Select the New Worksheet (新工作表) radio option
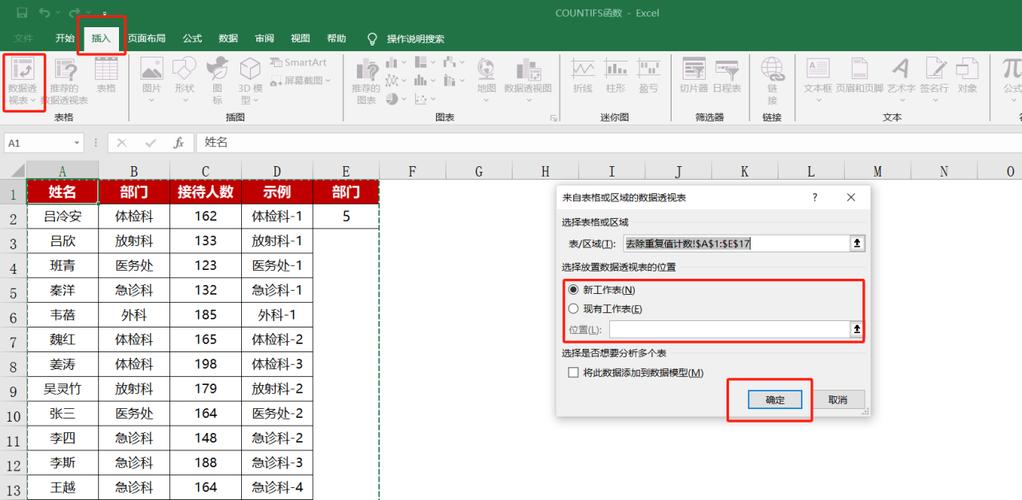 [574, 289]
